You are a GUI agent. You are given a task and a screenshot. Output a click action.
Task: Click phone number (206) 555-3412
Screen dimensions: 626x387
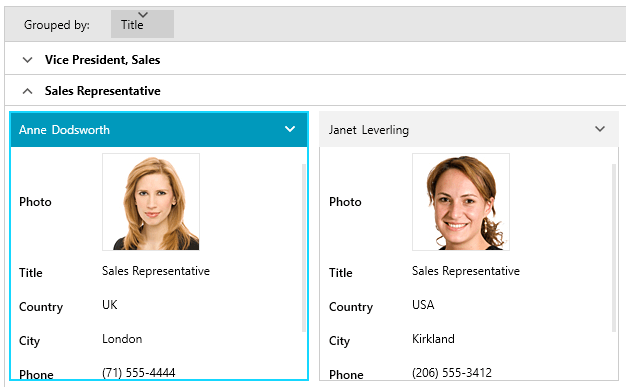tap(452, 373)
